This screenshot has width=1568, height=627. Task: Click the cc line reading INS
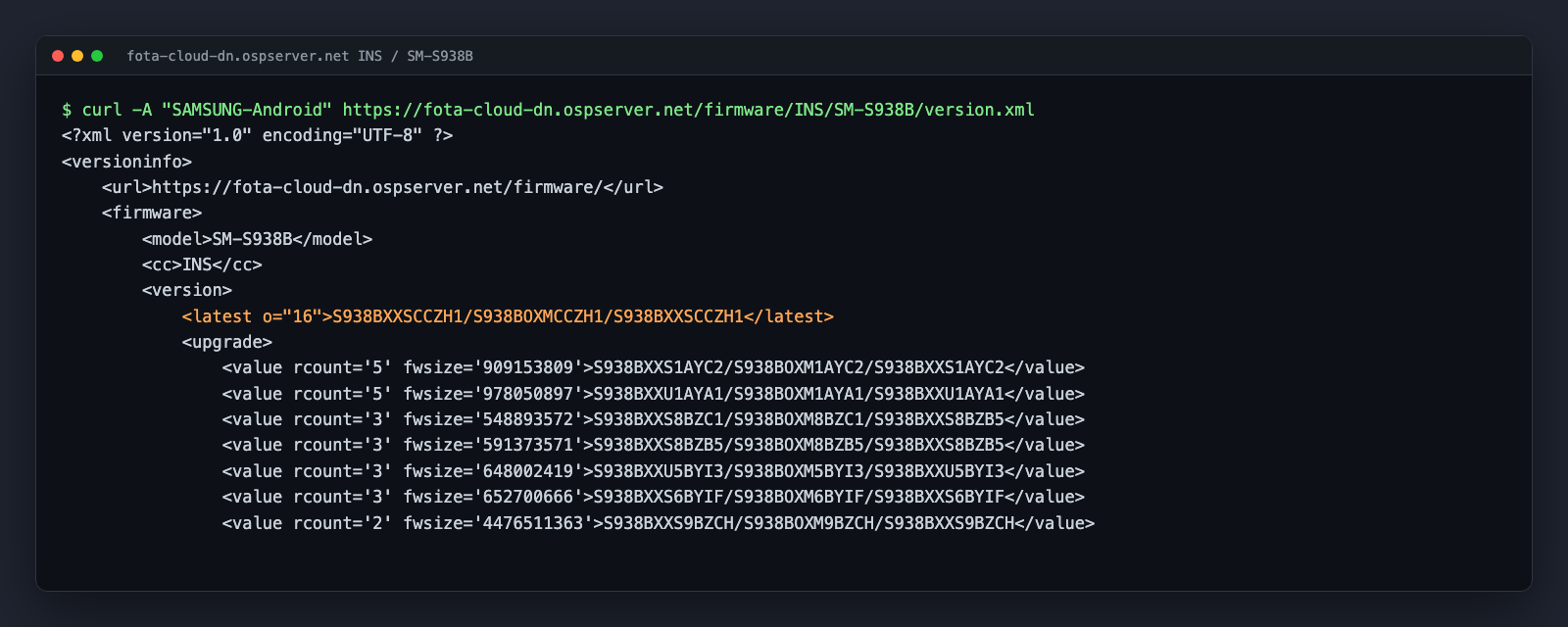coord(202,265)
